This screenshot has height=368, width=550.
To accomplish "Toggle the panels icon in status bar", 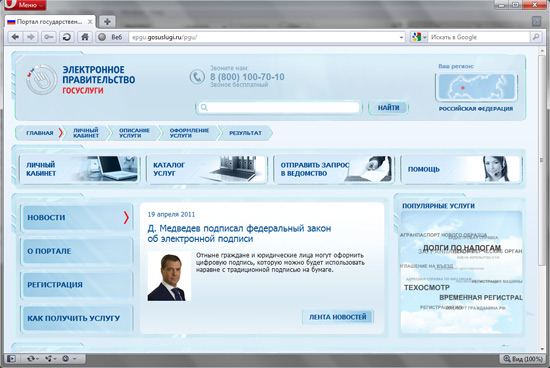I will [x=11, y=359].
